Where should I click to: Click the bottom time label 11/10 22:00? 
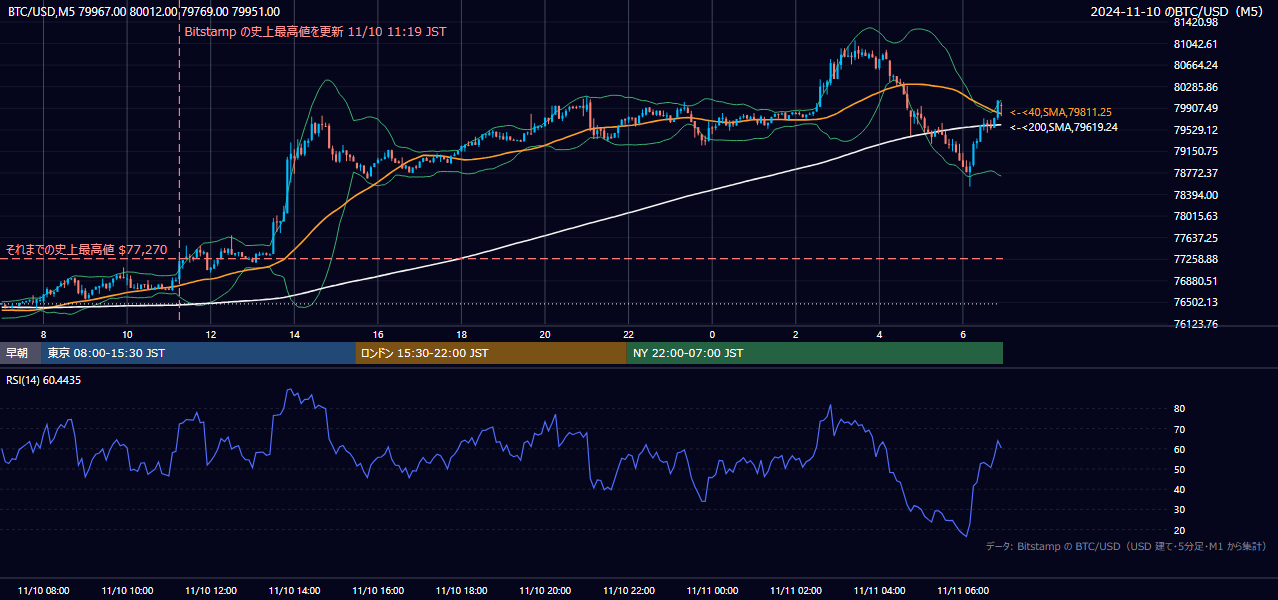click(628, 591)
